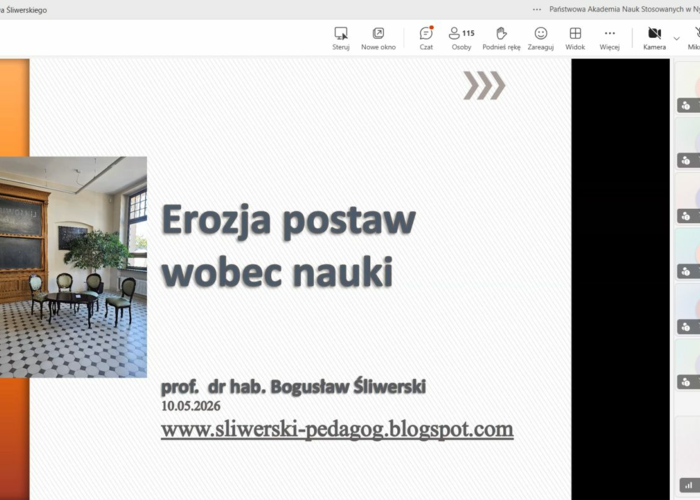
Task: Raise hand with Podnieś rękę
Action: point(501,38)
